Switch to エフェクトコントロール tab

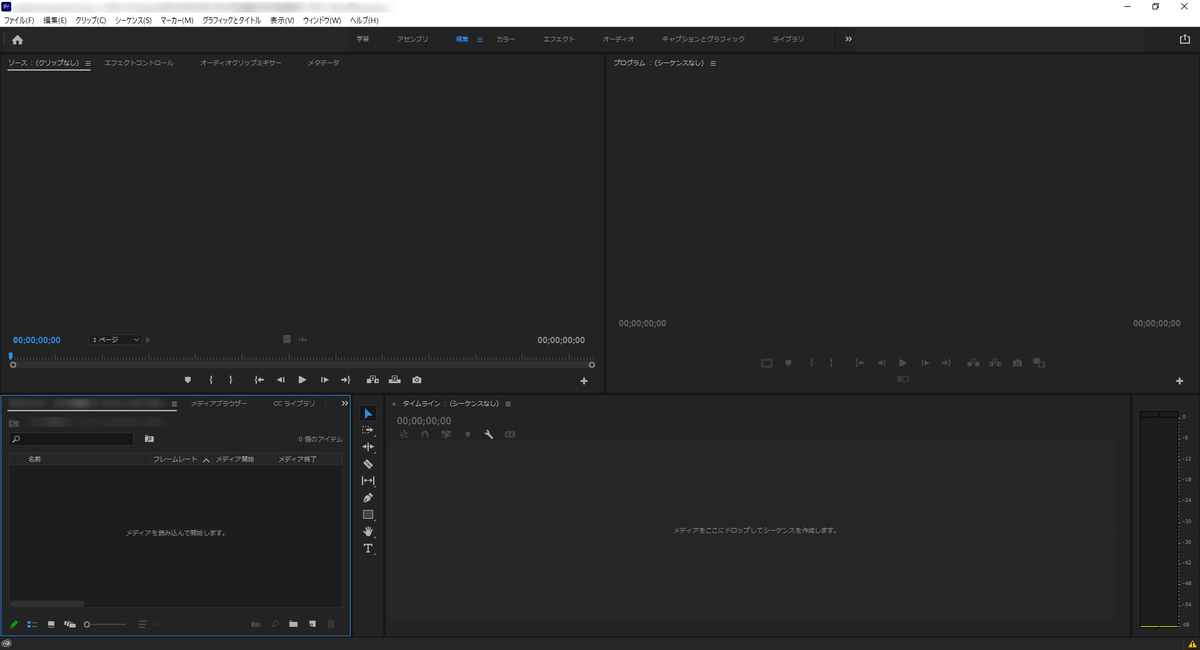coord(139,63)
